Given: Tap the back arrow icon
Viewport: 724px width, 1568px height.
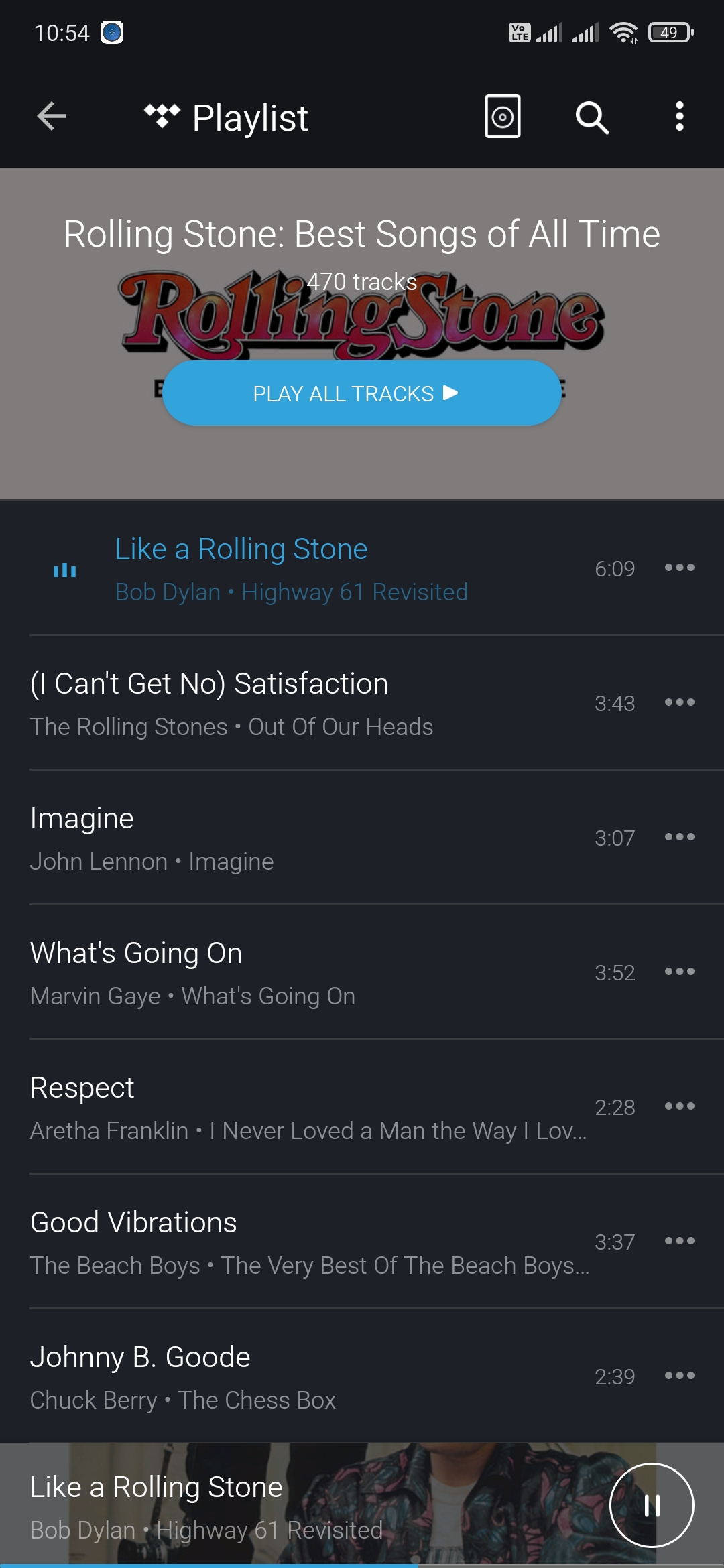Looking at the screenshot, I should [52, 117].
